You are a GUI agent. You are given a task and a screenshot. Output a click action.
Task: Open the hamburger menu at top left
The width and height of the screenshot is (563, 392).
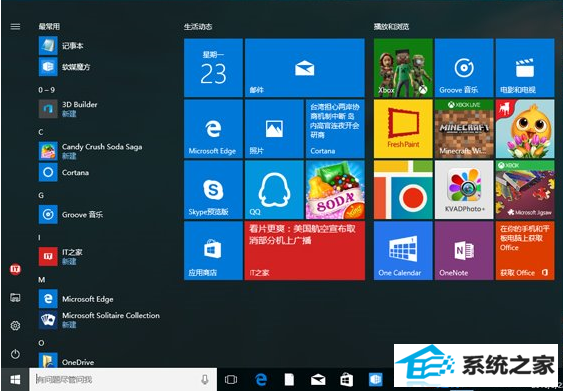click(x=15, y=27)
